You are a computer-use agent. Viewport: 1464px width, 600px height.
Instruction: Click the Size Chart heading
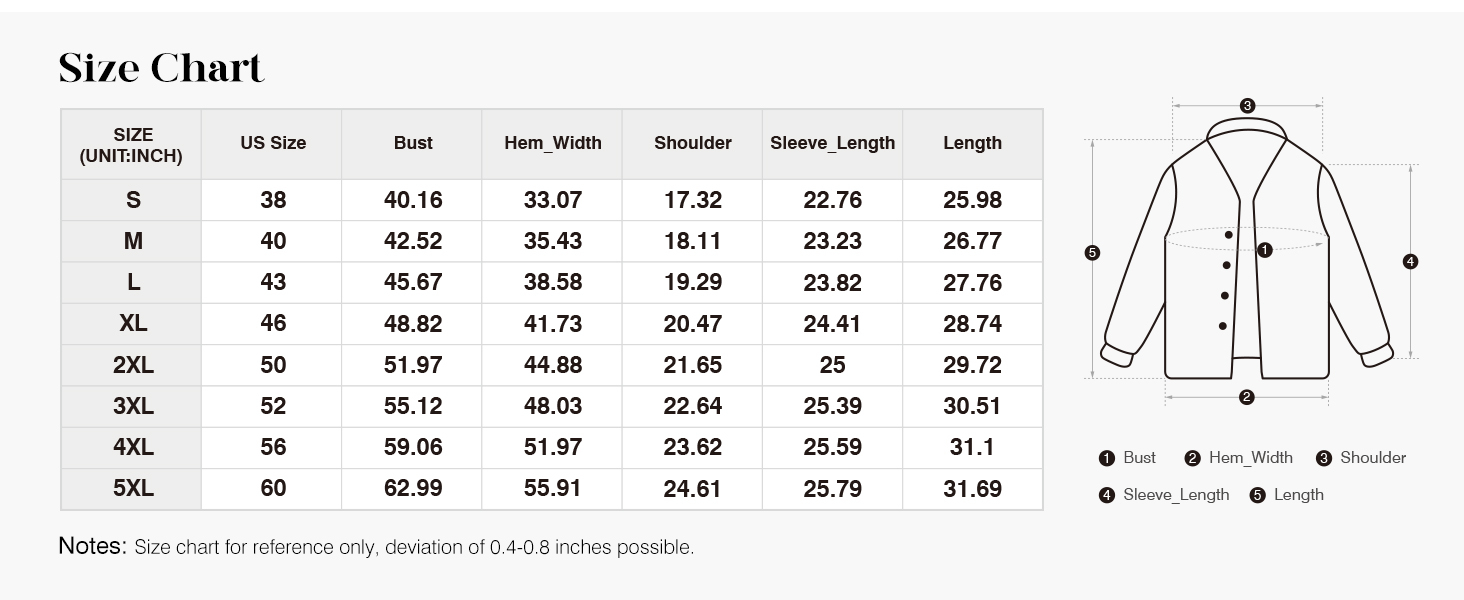pos(161,67)
